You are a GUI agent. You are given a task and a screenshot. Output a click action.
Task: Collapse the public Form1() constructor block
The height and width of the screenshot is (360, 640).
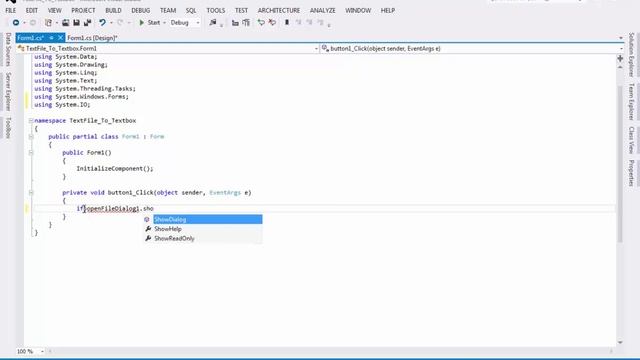coord(31,153)
